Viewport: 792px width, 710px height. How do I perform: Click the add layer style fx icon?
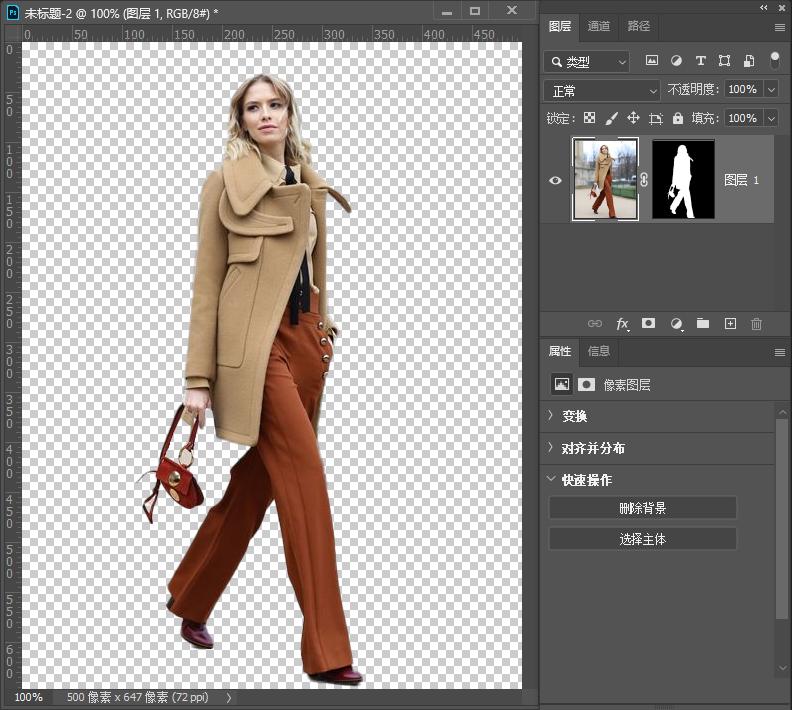click(622, 324)
